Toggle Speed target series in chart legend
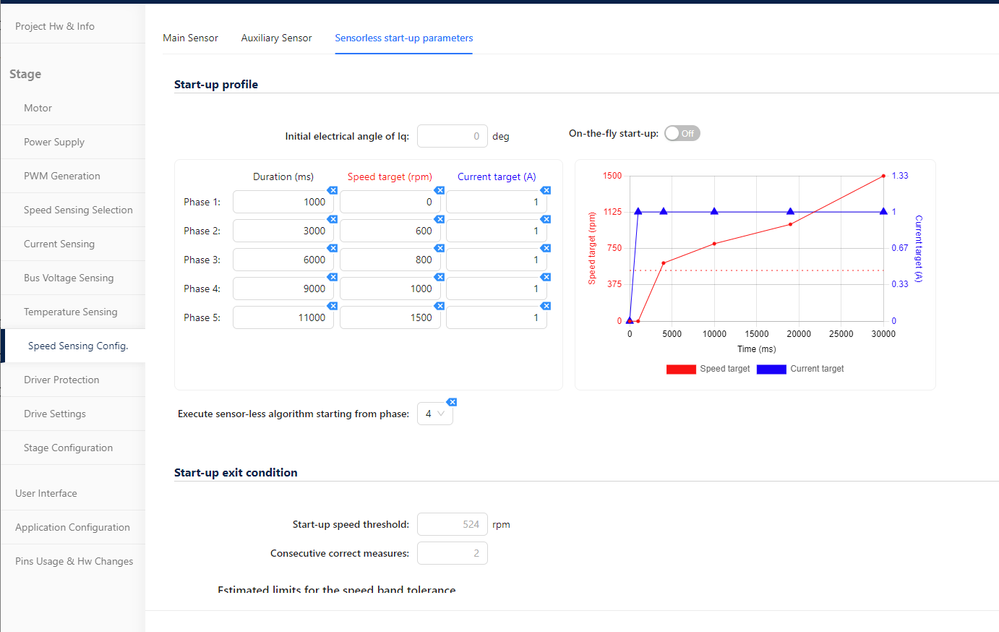999x632 pixels. coord(708,369)
